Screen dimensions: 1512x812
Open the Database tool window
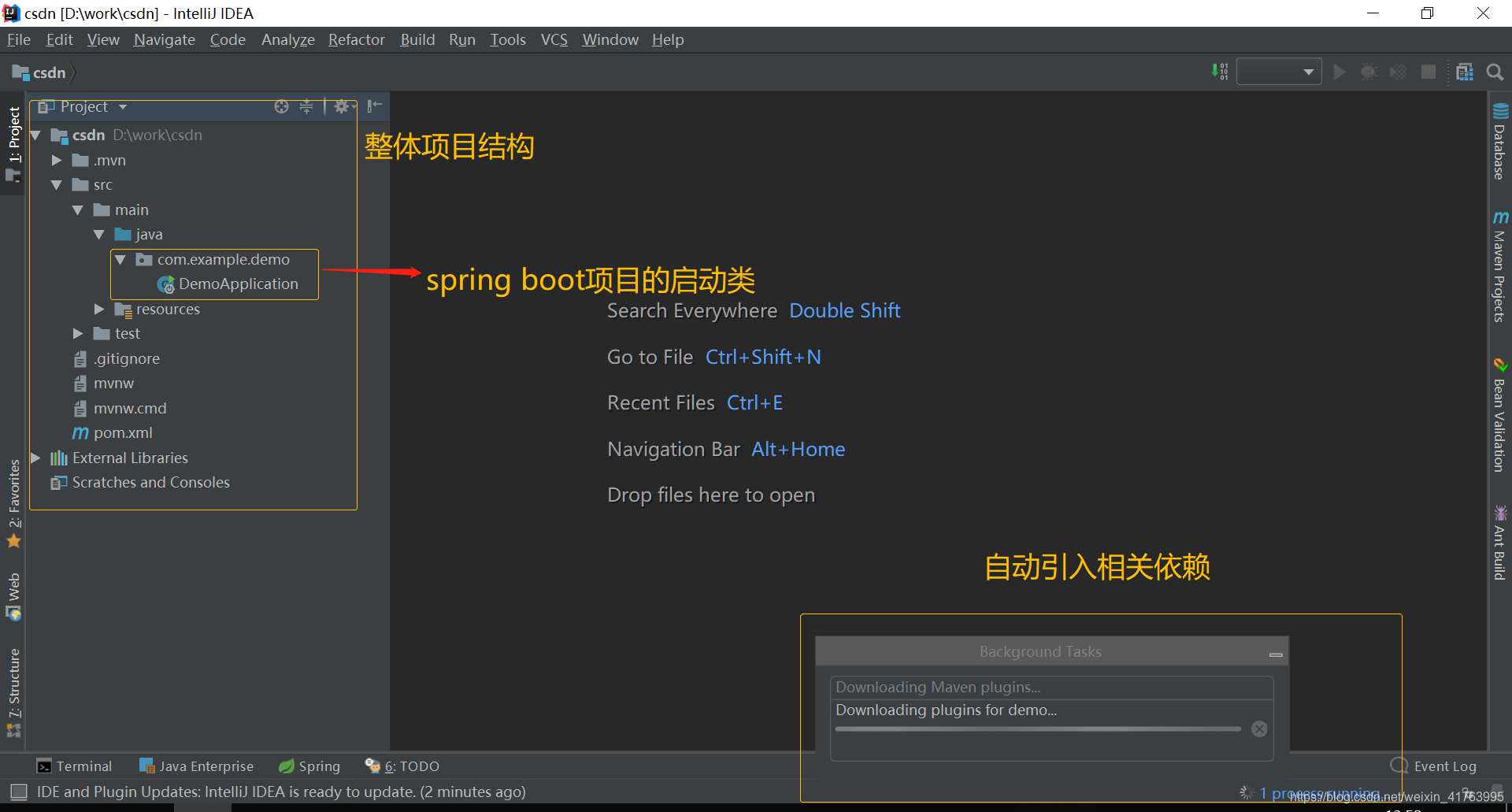point(1500,142)
